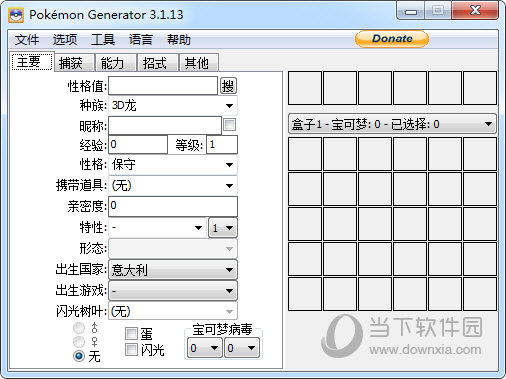This screenshot has height=379, width=506.
Task: Expand 出生国家 dropdown showing 意大利
Action: [173, 270]
